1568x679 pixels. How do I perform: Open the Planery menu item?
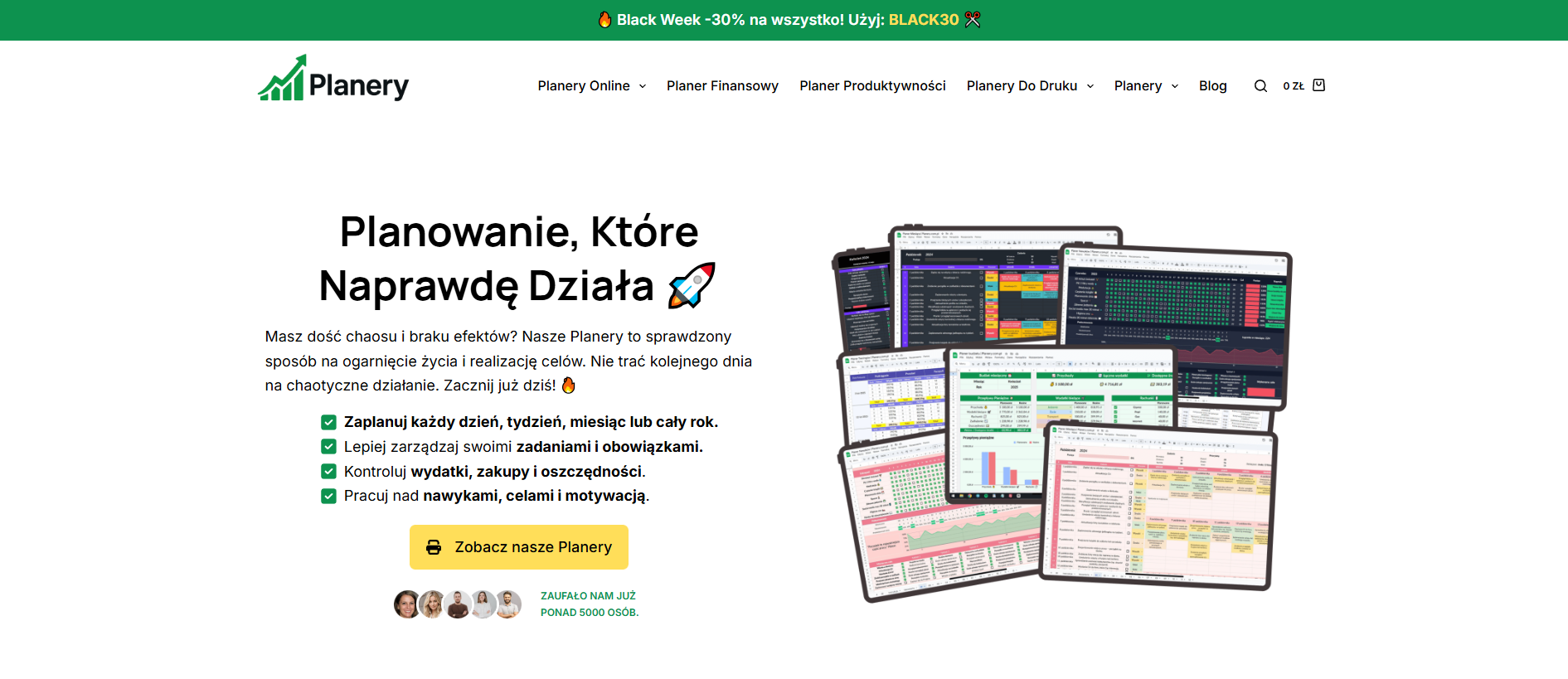tap(1138, 86)
